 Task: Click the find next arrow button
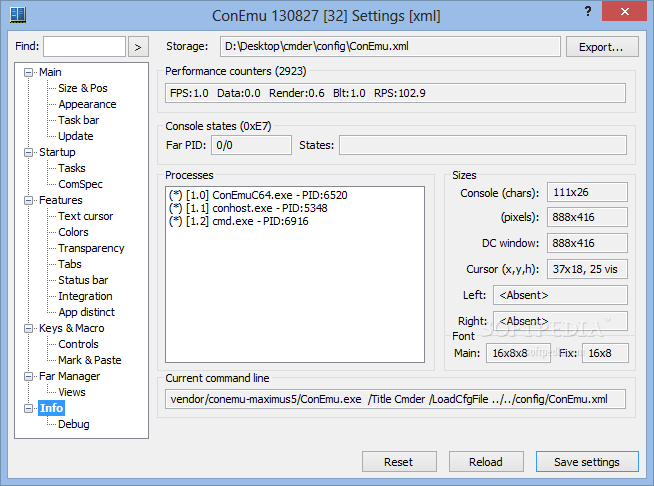pos(138,47)
